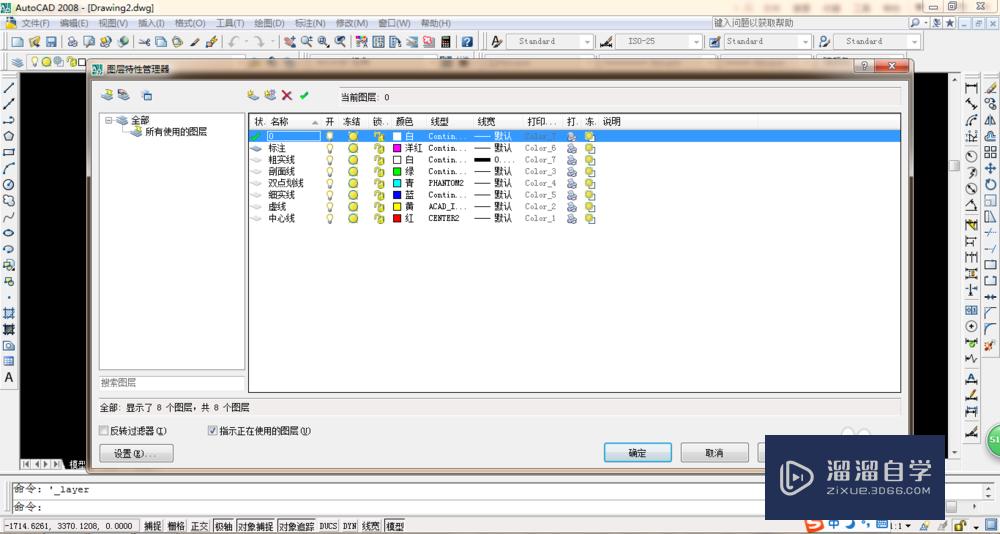
Task: Click the new layer frozen in viewports icon
Action: [270, 96]
